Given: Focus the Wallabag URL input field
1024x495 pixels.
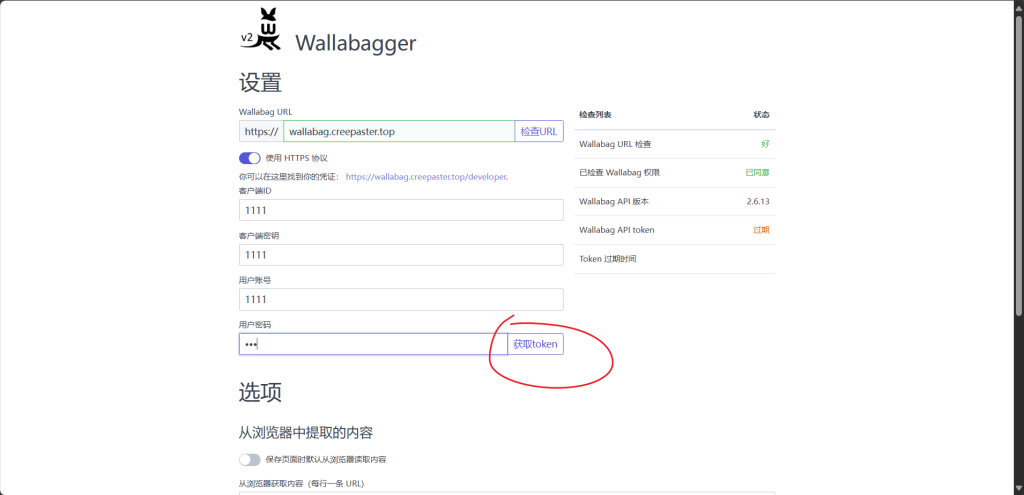Looking at the screenshot, I should point(398,132).
